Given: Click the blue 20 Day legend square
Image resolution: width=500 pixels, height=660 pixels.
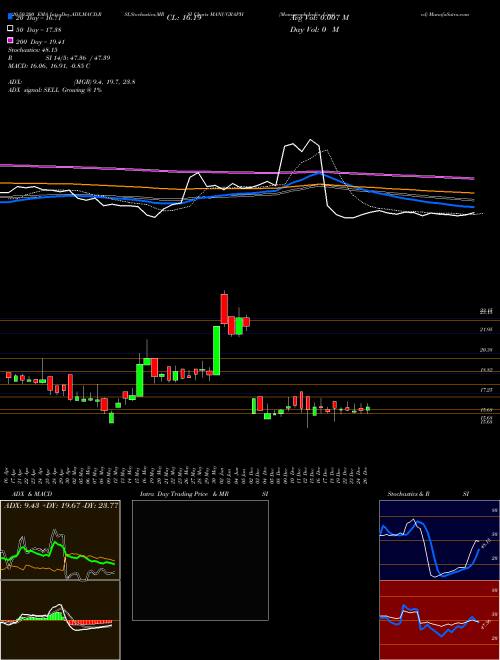Looking at the screenshot, I should coord(10,17).
